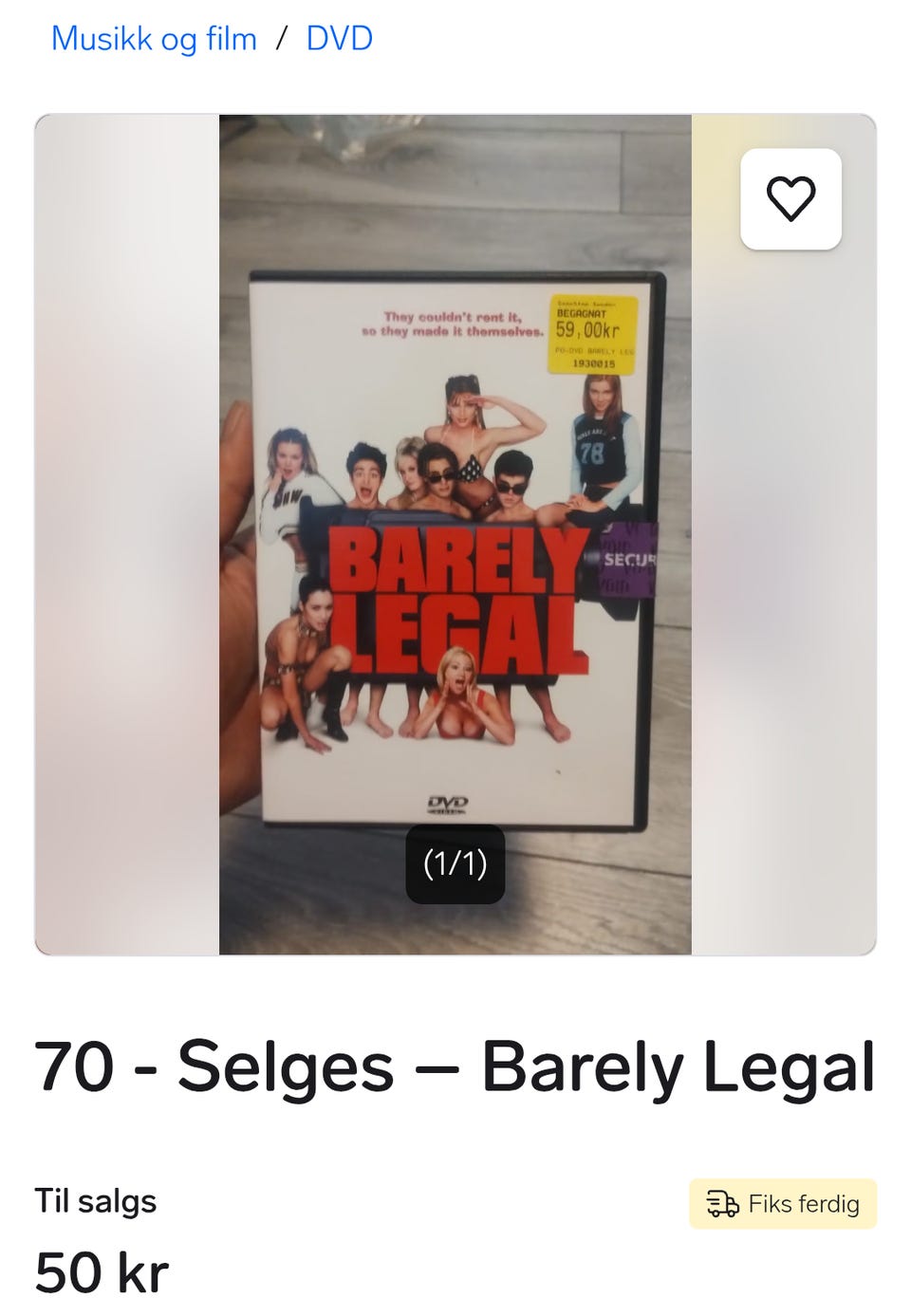Go to the DVD breadcrumb category
This screenshot has width=911, height=1316.
[339, 39]
